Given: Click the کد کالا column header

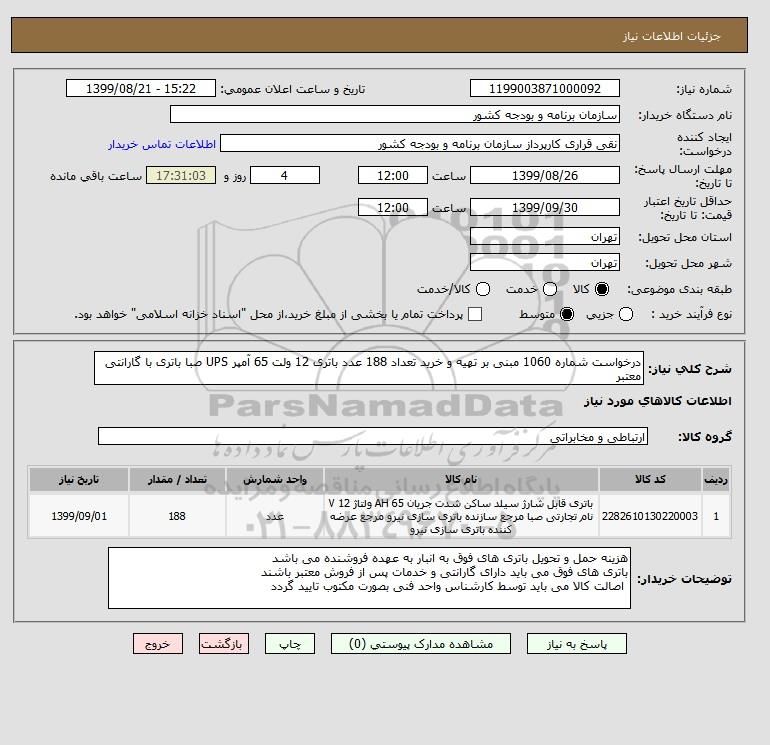Looking at the screenshot, I should point(650,479).
